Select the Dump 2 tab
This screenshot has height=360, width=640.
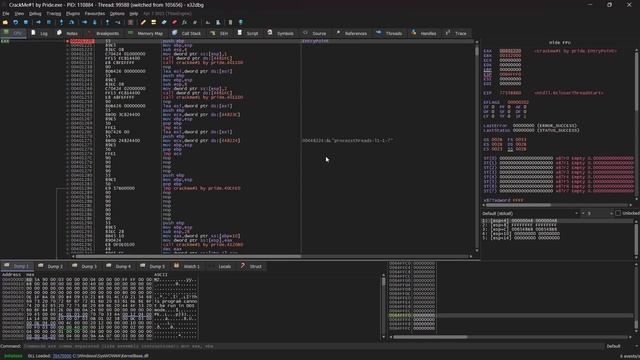click(x=51, y=266)
